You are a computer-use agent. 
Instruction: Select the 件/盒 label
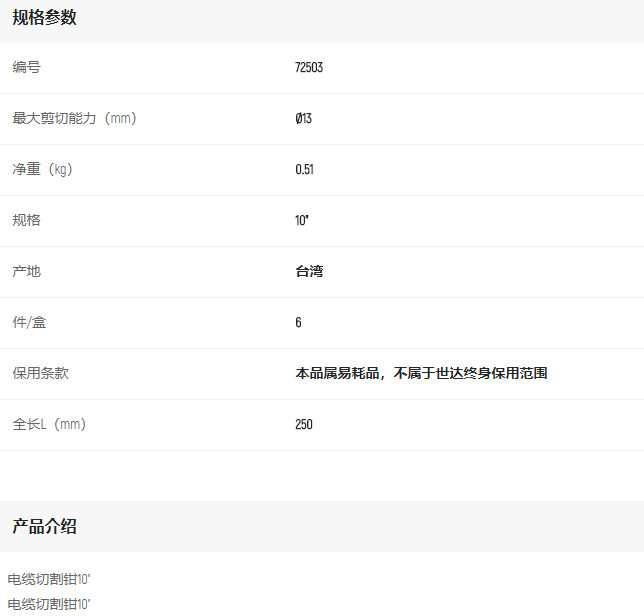coord(29,323)
